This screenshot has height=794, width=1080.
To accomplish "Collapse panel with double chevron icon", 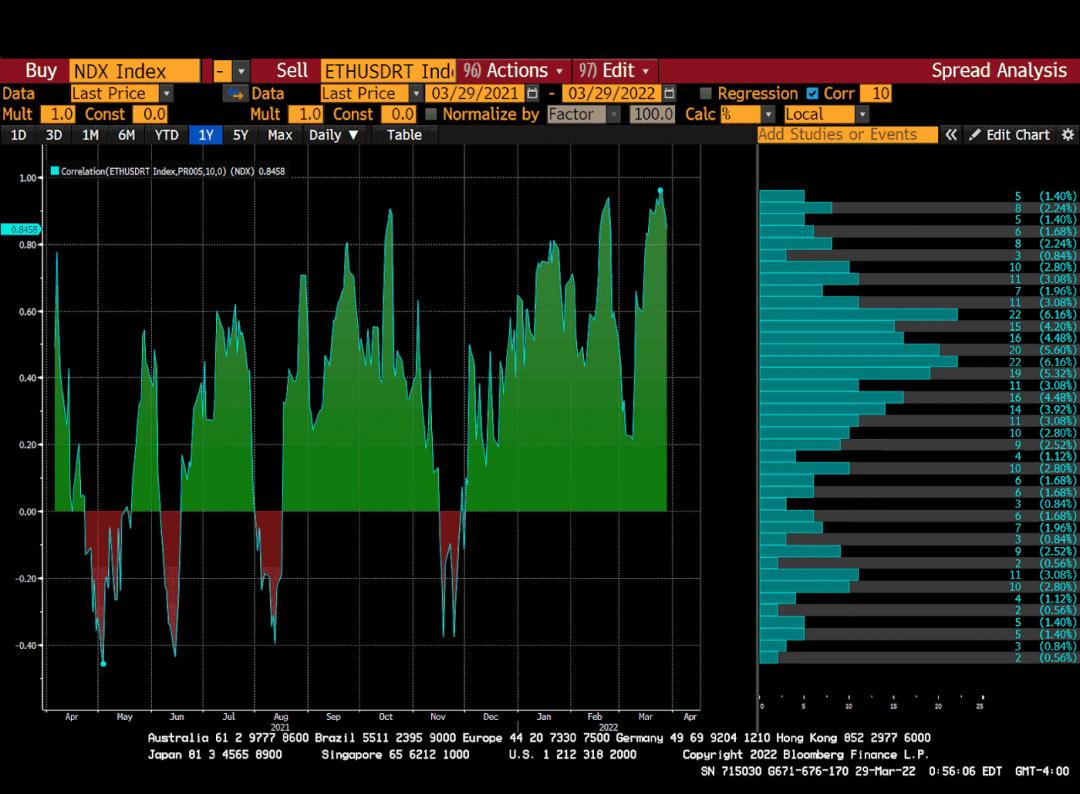I will 951,135.
